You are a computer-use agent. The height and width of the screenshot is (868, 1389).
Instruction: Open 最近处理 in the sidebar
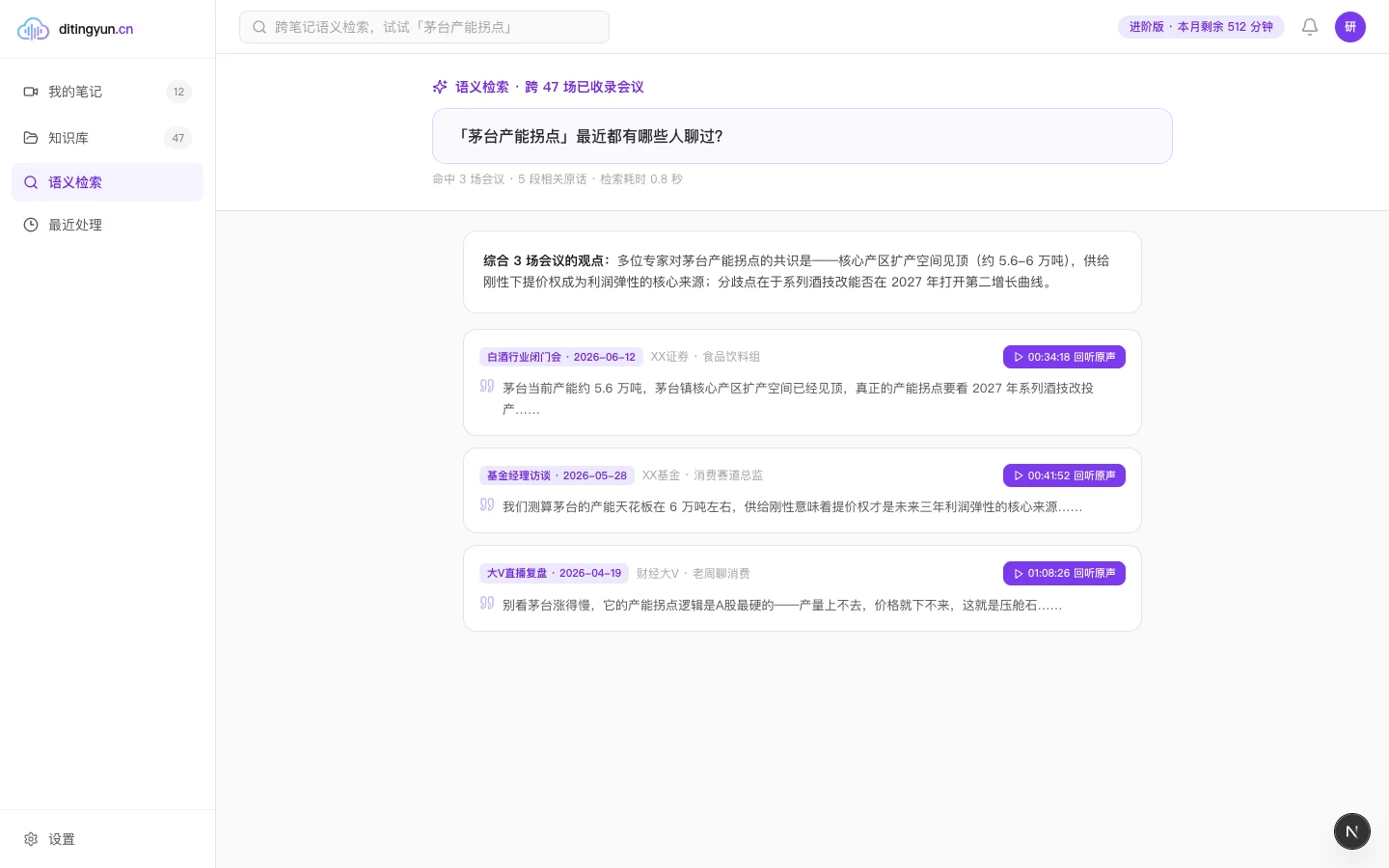point(107,225)
